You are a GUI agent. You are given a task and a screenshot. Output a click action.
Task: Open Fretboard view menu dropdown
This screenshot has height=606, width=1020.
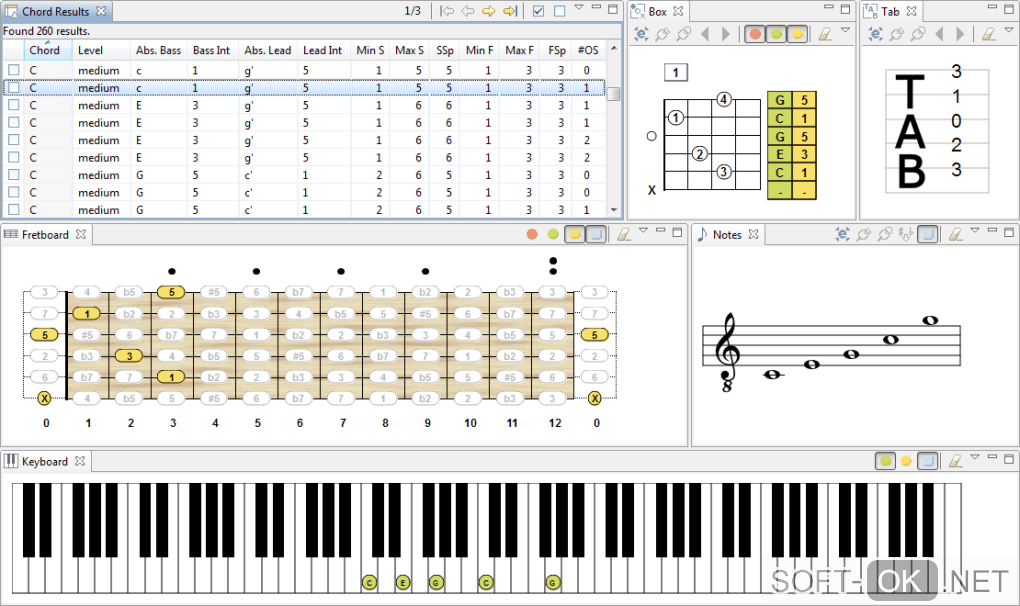tap(643, 230)
